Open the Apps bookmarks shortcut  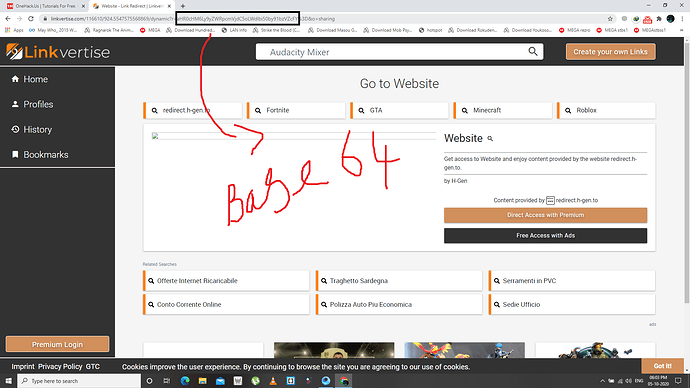tap(14, 30)
